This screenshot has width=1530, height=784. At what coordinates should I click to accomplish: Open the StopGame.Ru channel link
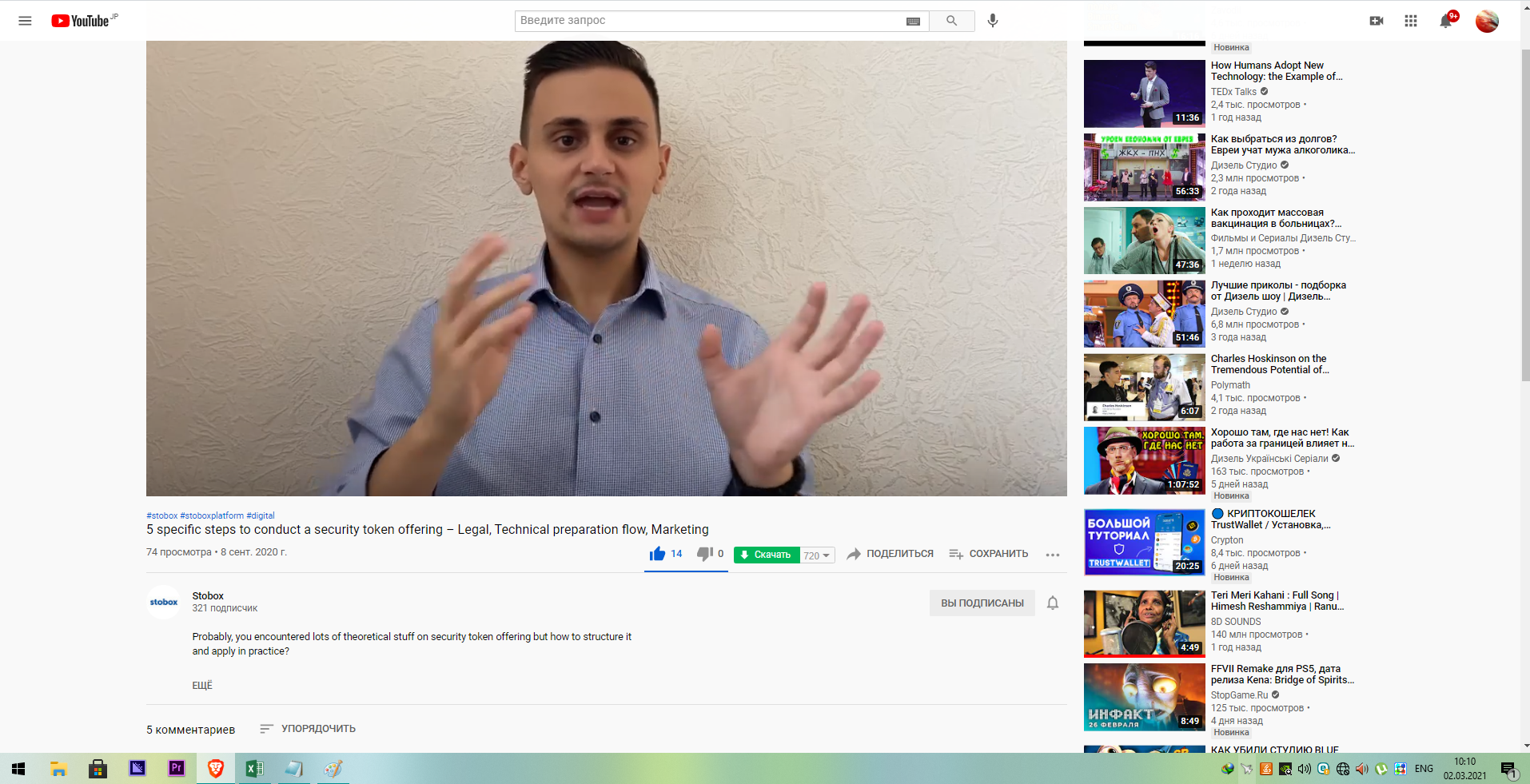click(1240, 695)
